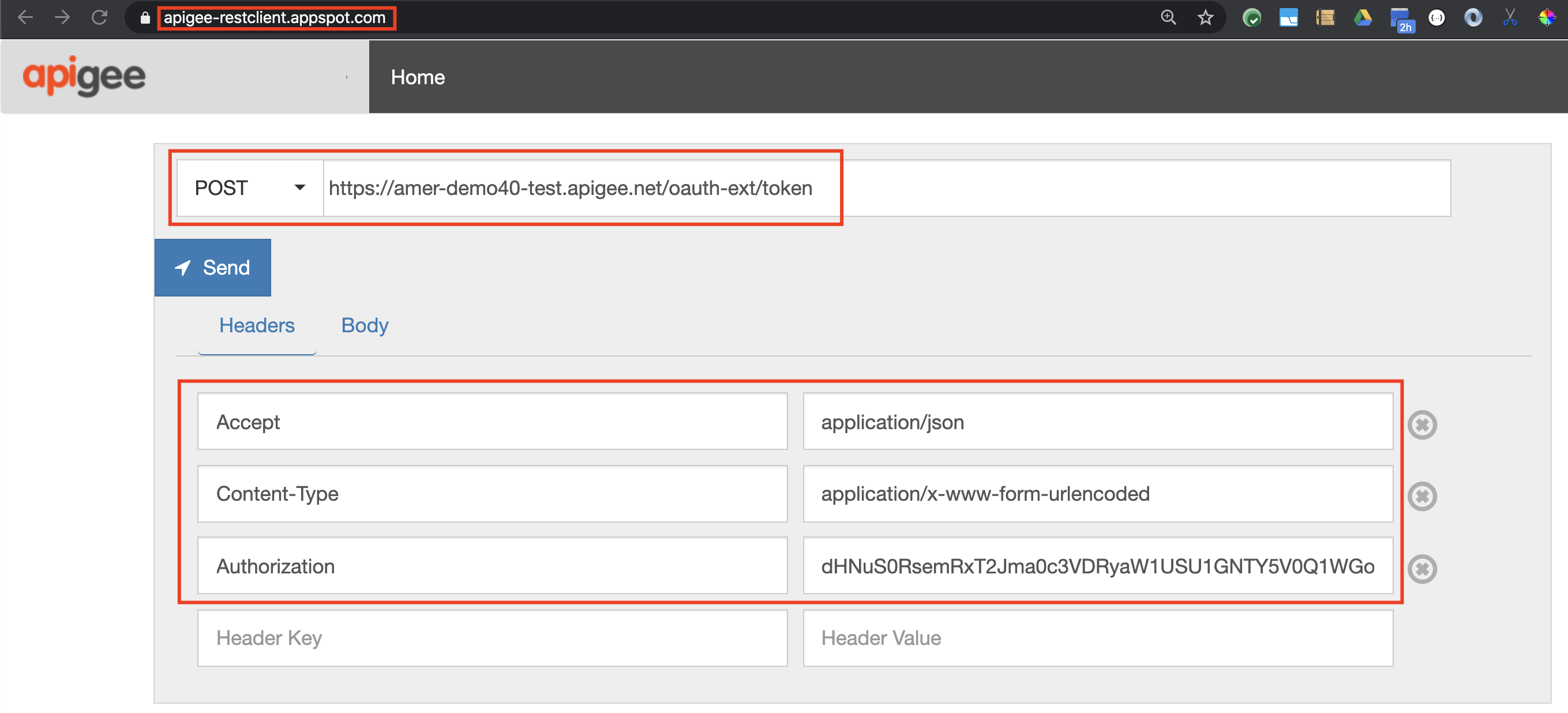Edit the Accept header key field

coord(492,421)
